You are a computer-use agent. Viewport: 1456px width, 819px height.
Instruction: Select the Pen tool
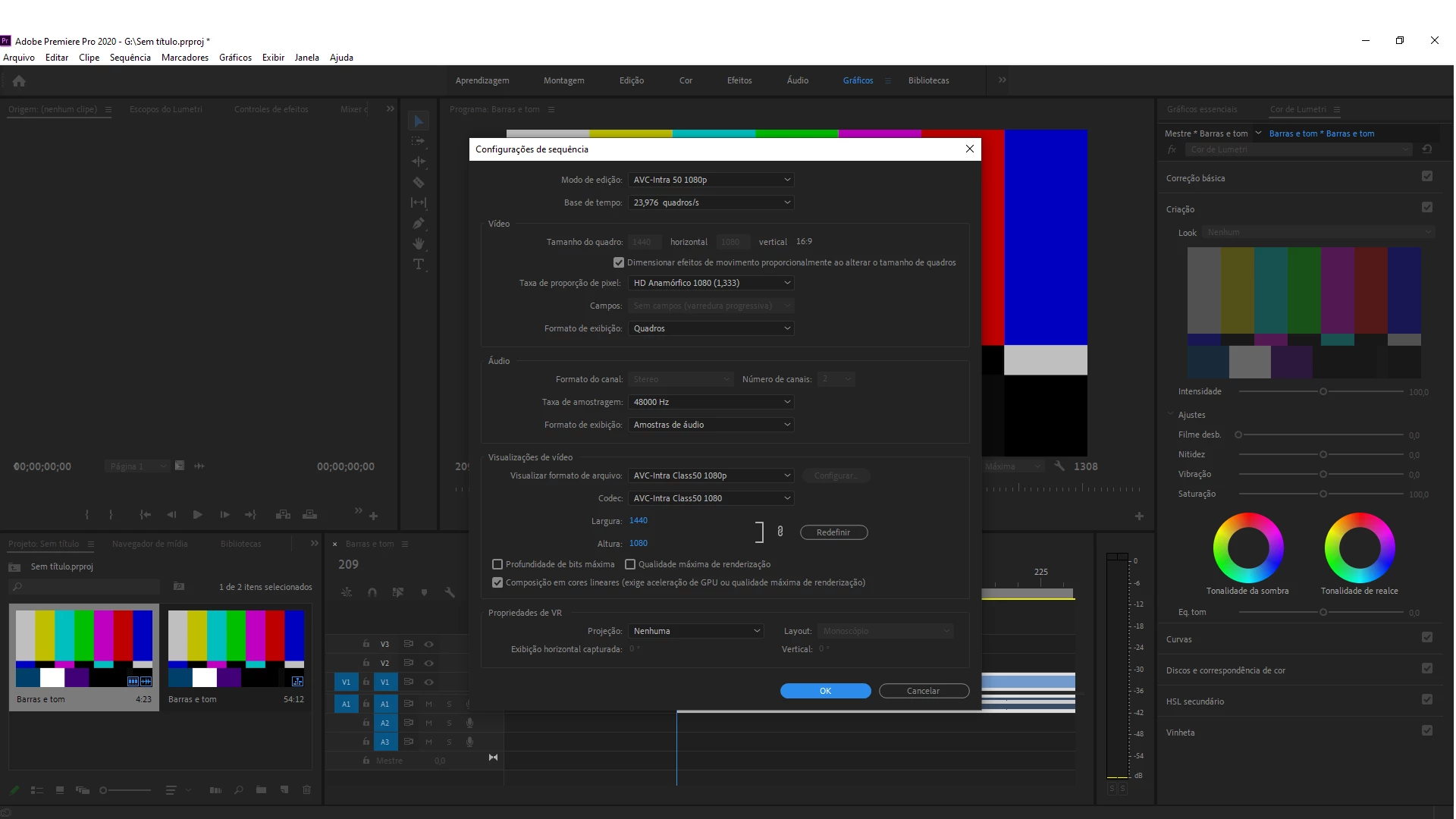point(418,223)
